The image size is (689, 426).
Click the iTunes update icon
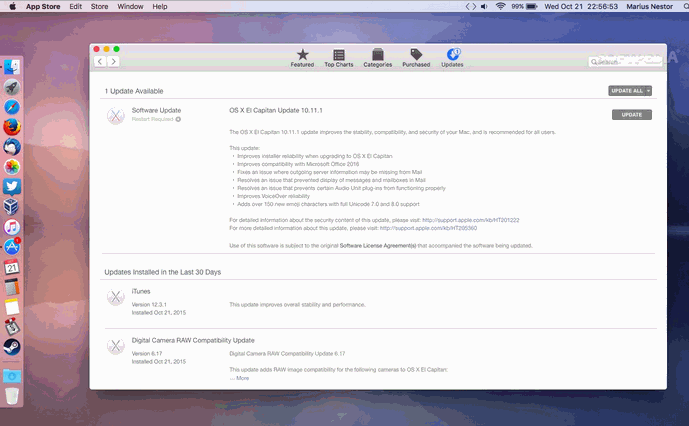click(116, 297)
